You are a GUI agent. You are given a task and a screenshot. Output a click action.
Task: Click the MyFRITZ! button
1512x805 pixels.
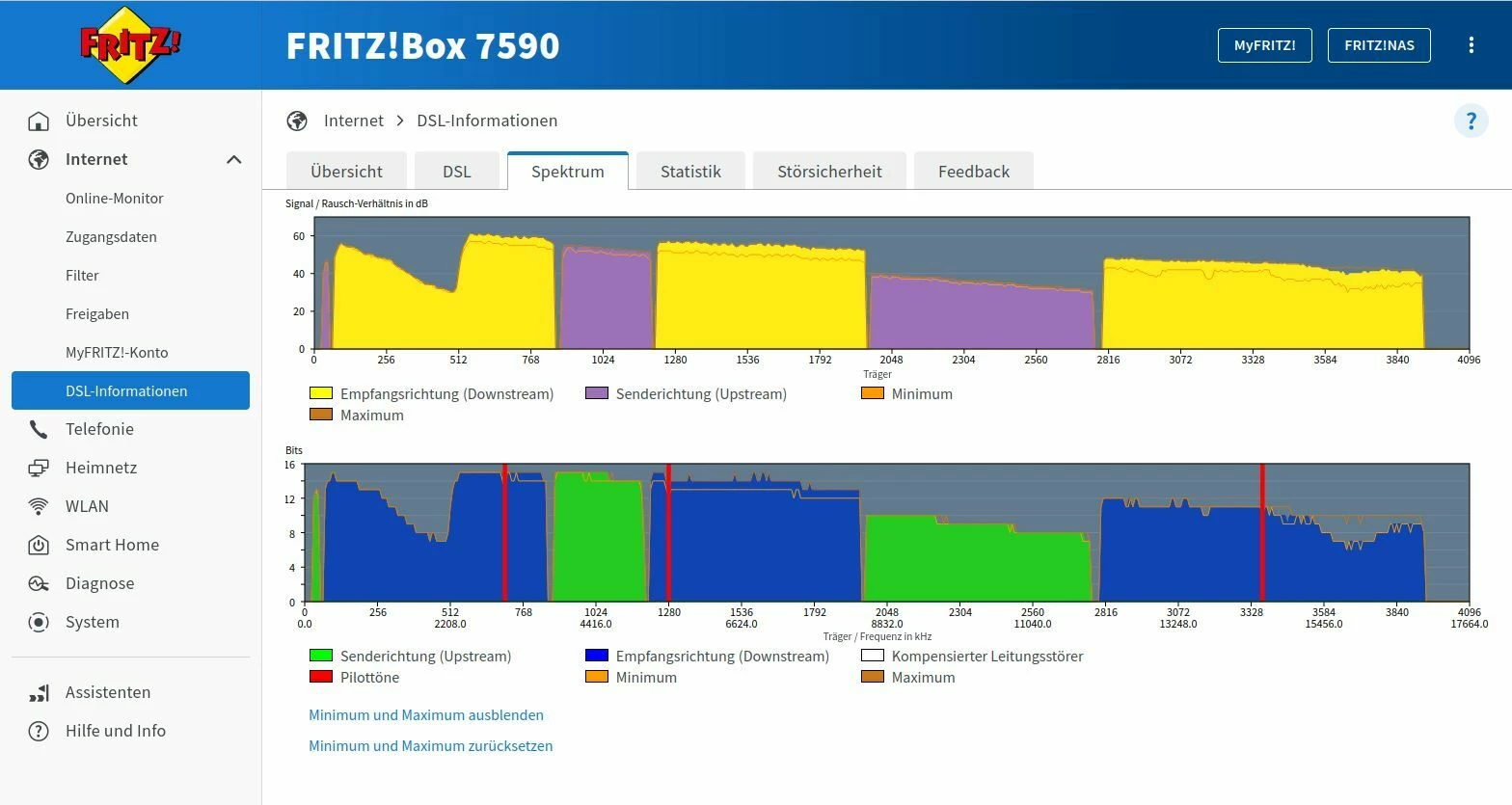coord(1265,45)
